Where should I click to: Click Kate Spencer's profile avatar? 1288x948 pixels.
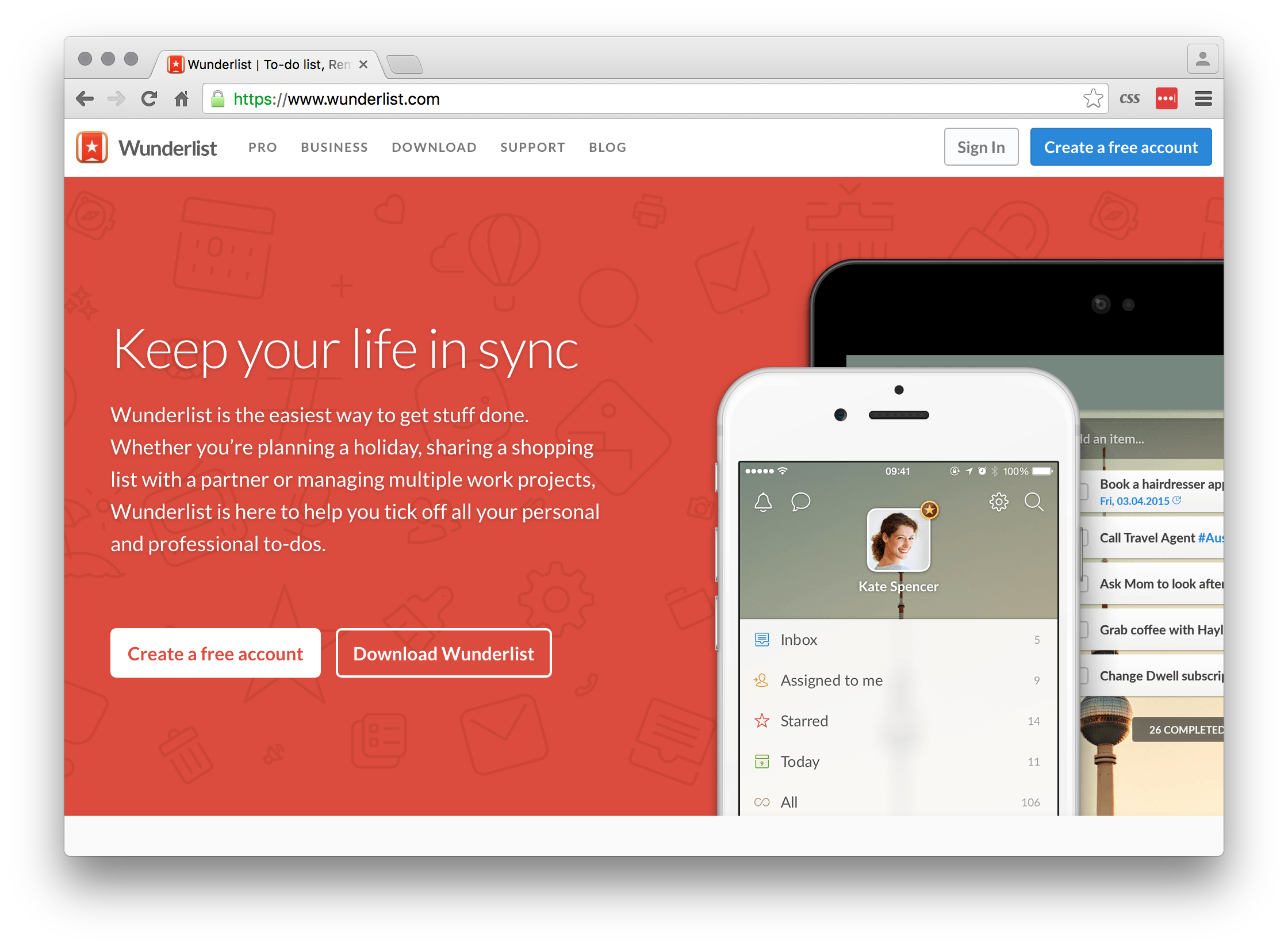pos(898,541)
